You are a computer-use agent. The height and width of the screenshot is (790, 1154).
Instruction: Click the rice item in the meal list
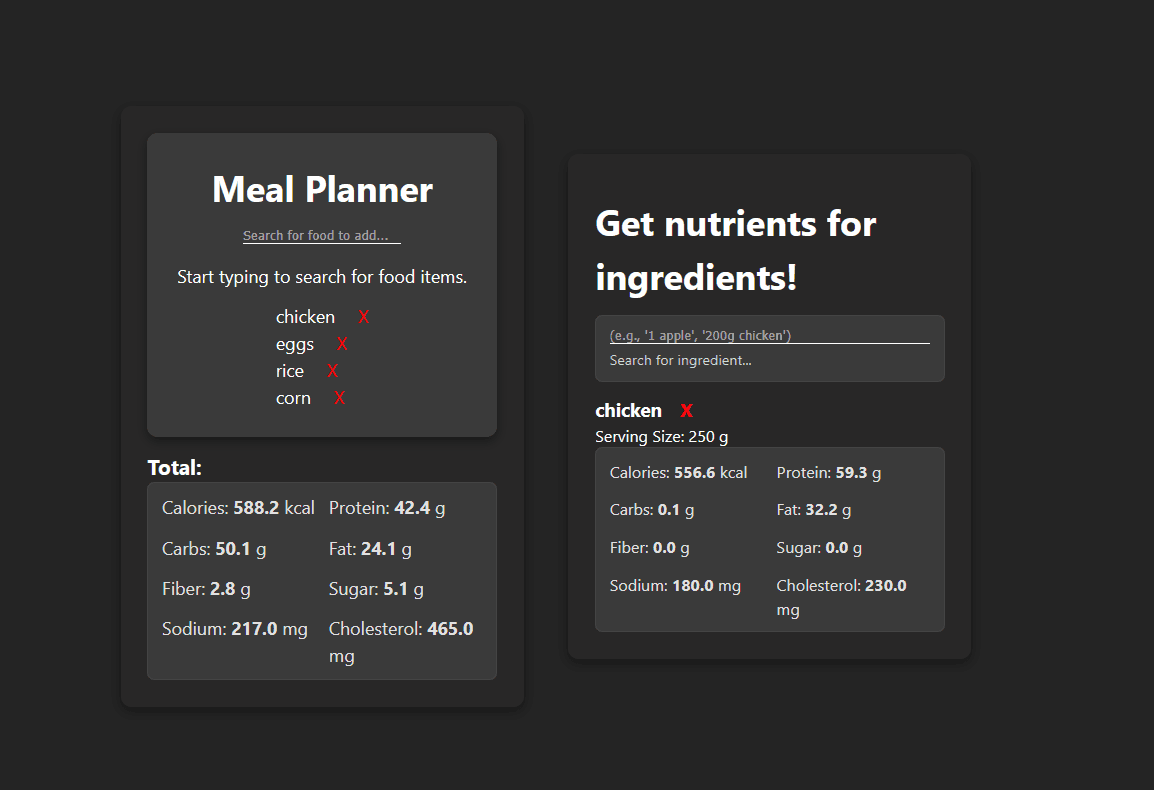[x=290, y=371]
